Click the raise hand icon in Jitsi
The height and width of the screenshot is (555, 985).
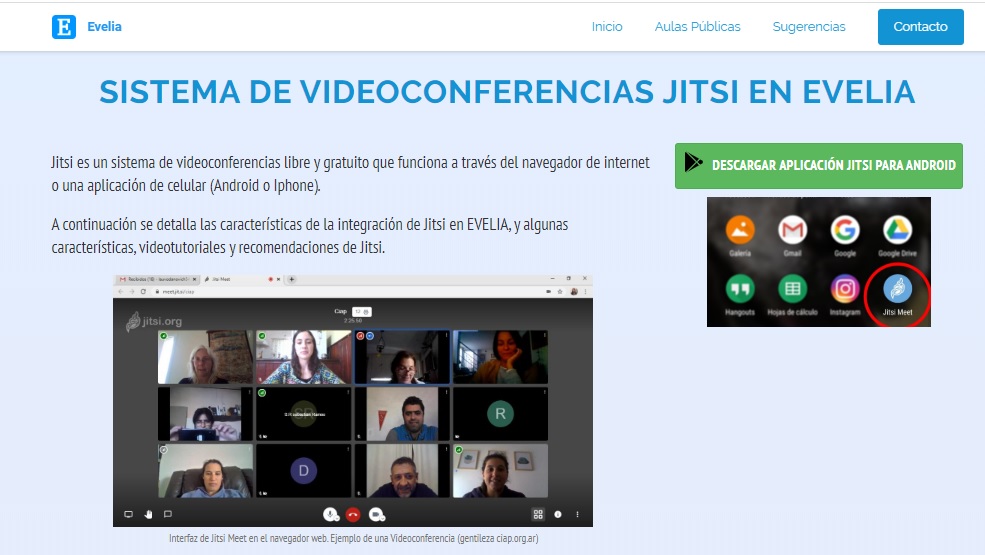point(148,514)
